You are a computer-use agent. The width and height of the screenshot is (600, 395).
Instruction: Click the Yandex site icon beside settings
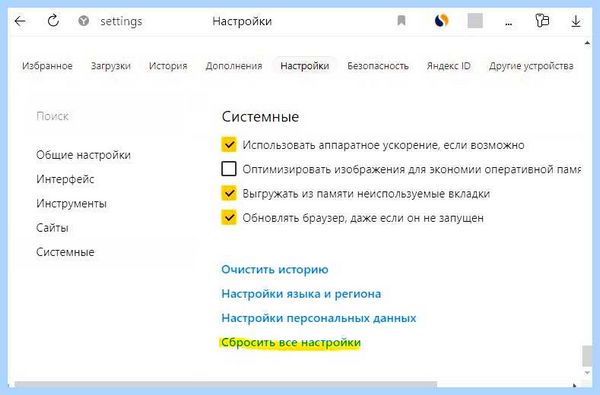coord(83,21)
